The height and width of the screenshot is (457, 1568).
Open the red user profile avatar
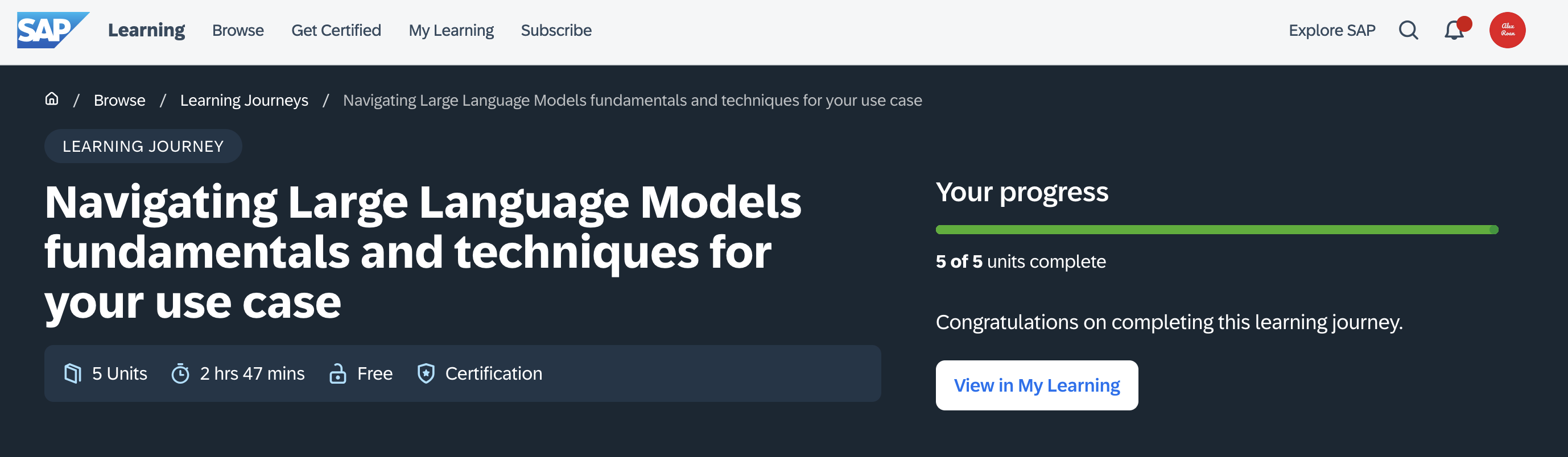pos(1507,30)
